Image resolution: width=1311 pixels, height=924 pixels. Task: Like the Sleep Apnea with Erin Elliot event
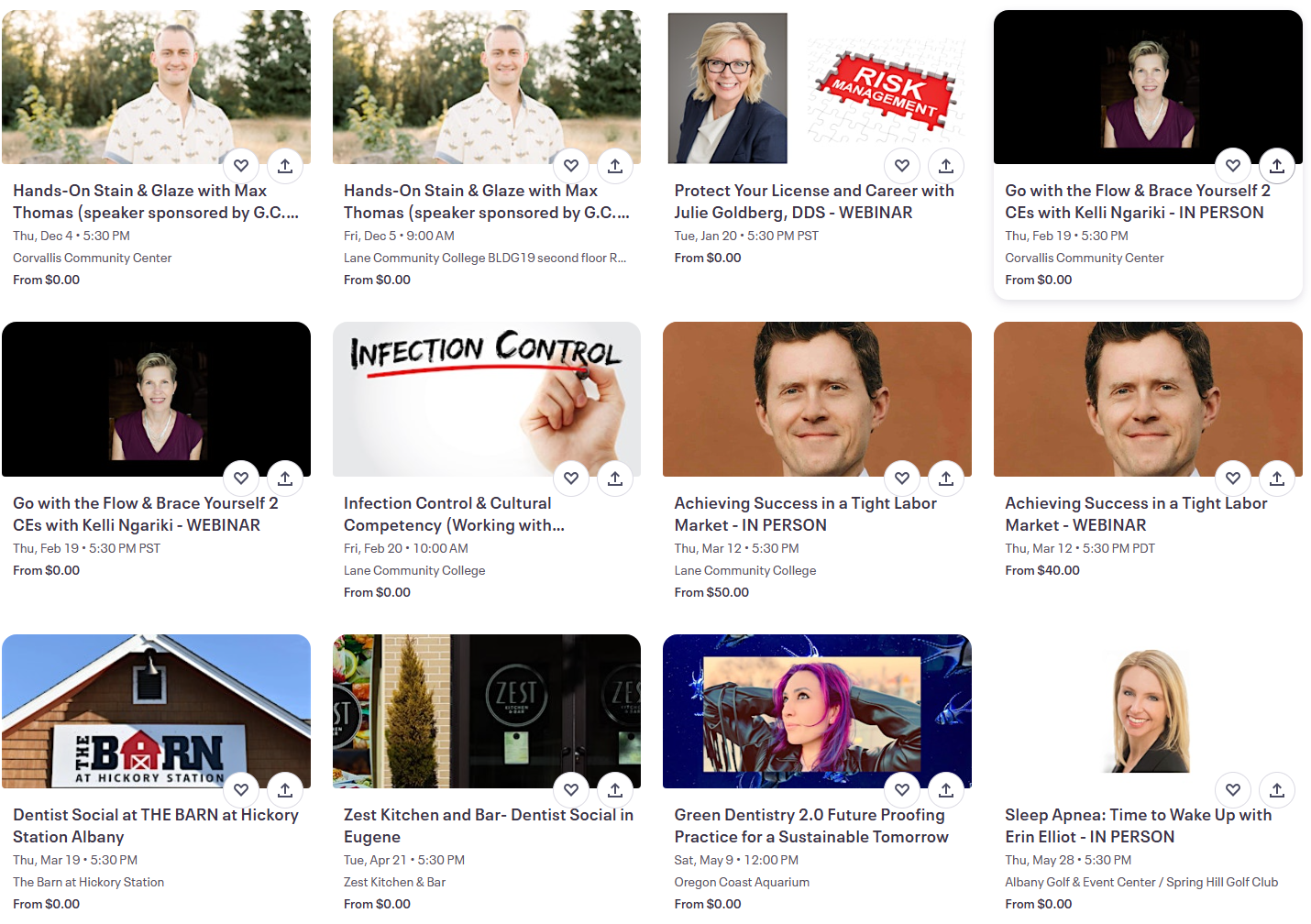coord(1233,790)
